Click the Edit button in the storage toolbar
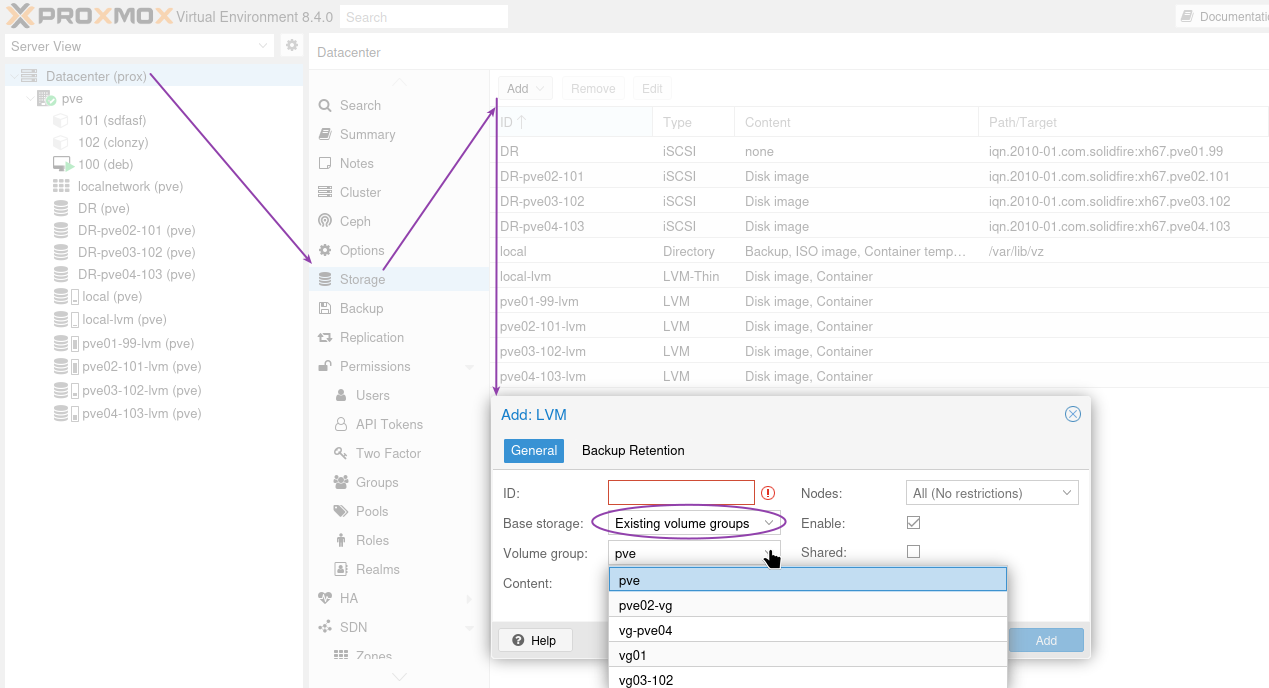This screenshot has height=688, width=1269. 652,88
